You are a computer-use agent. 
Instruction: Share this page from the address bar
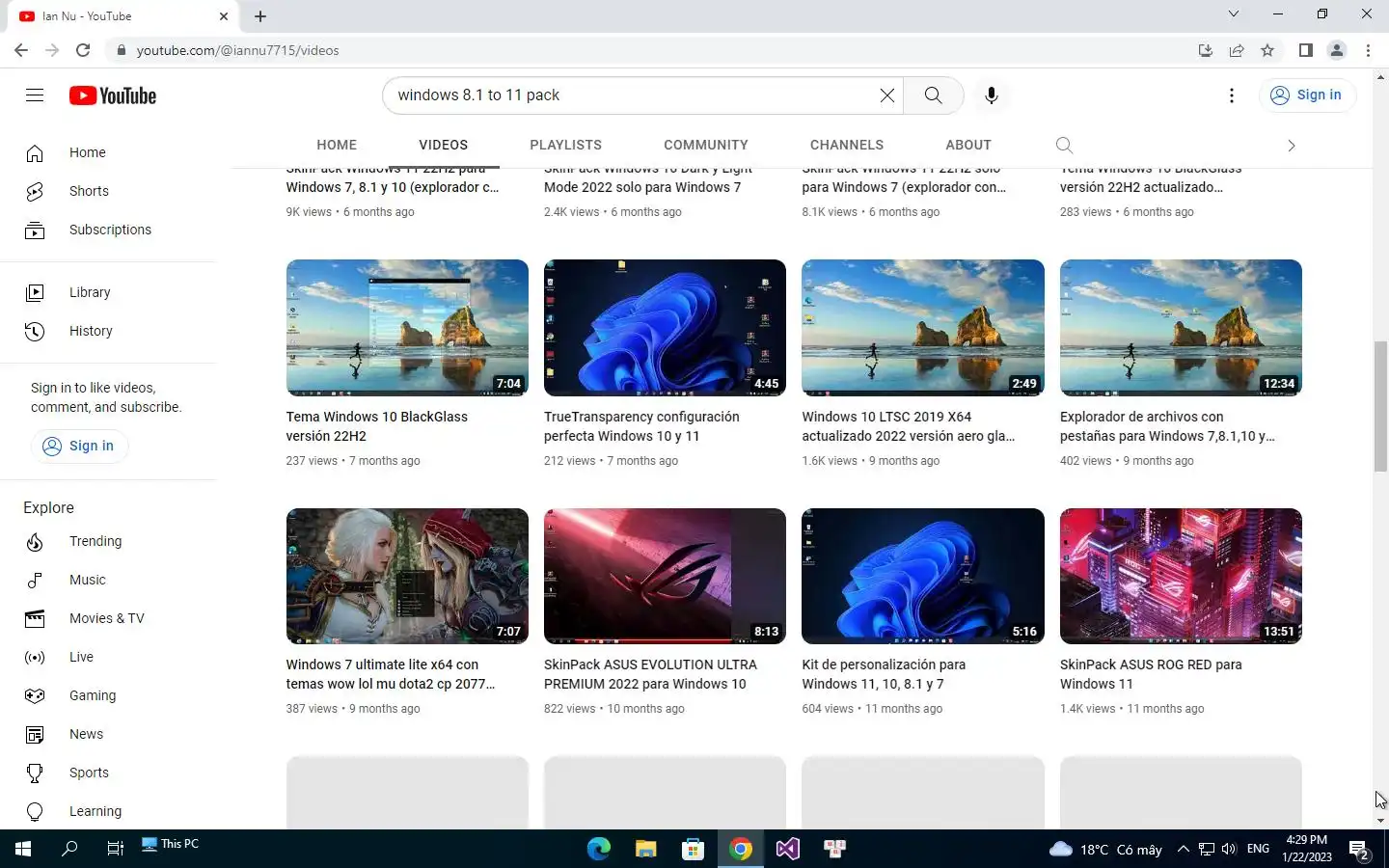click(x=1237, y=50)
